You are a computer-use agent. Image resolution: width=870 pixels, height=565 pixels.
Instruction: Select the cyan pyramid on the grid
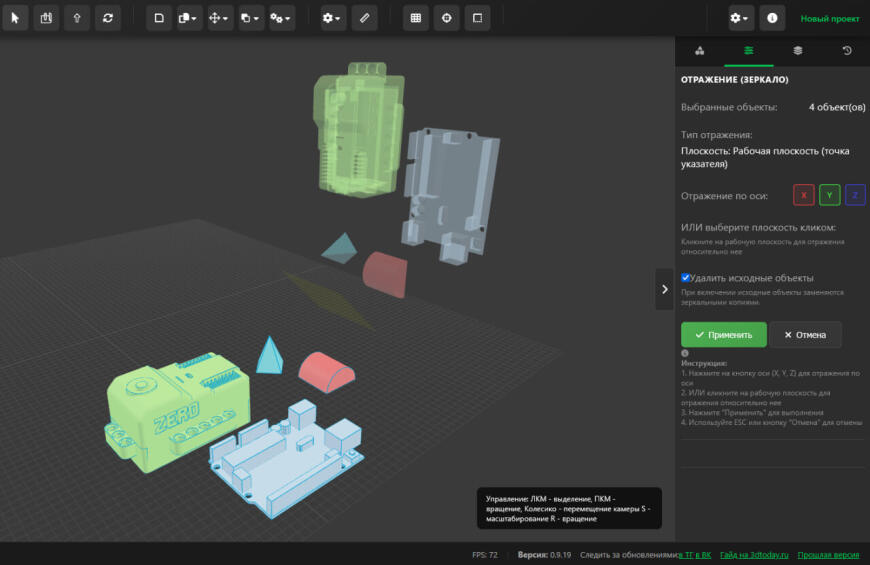270,355
